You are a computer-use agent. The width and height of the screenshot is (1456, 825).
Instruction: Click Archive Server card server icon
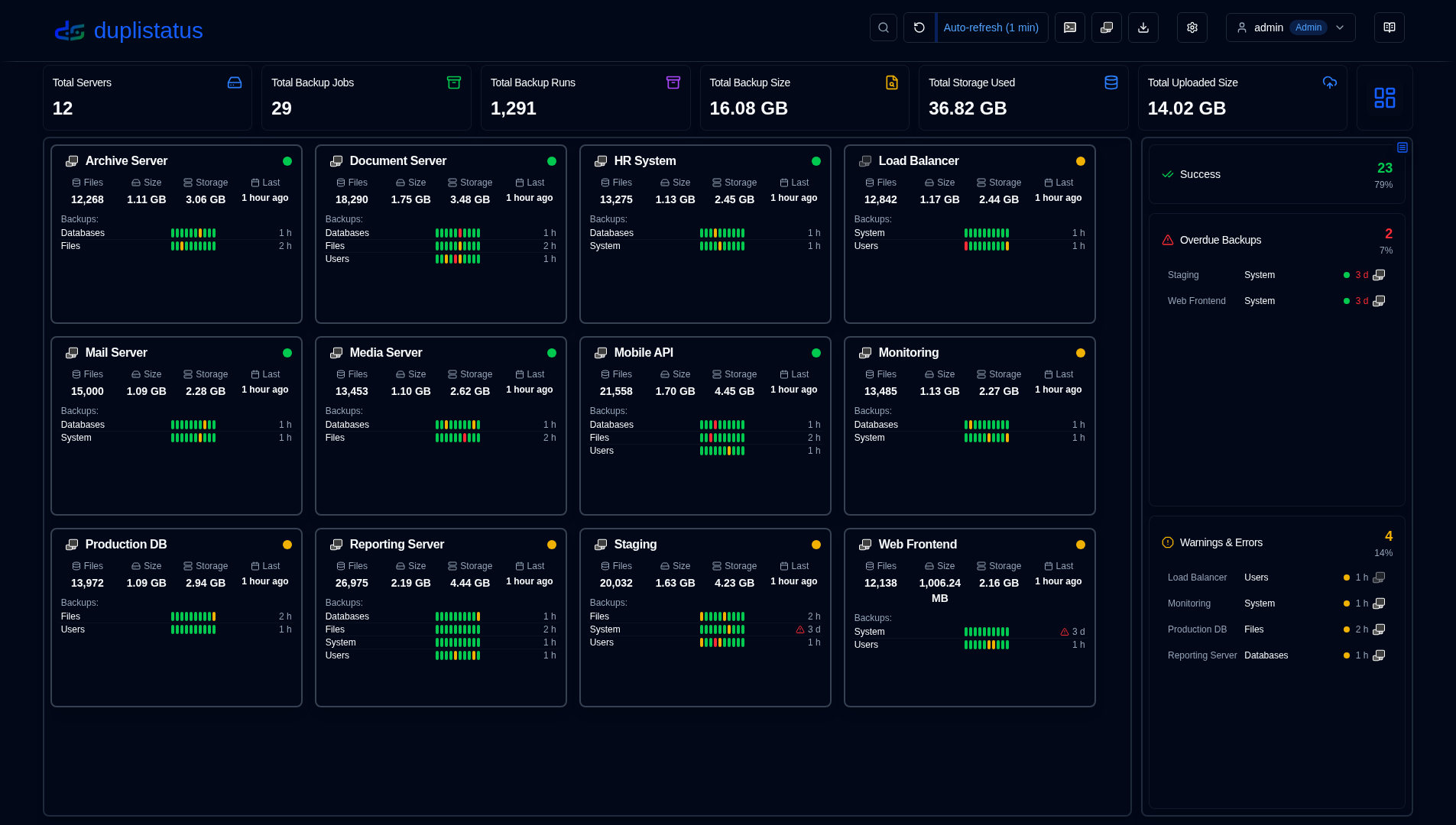[x=72, y=161]
